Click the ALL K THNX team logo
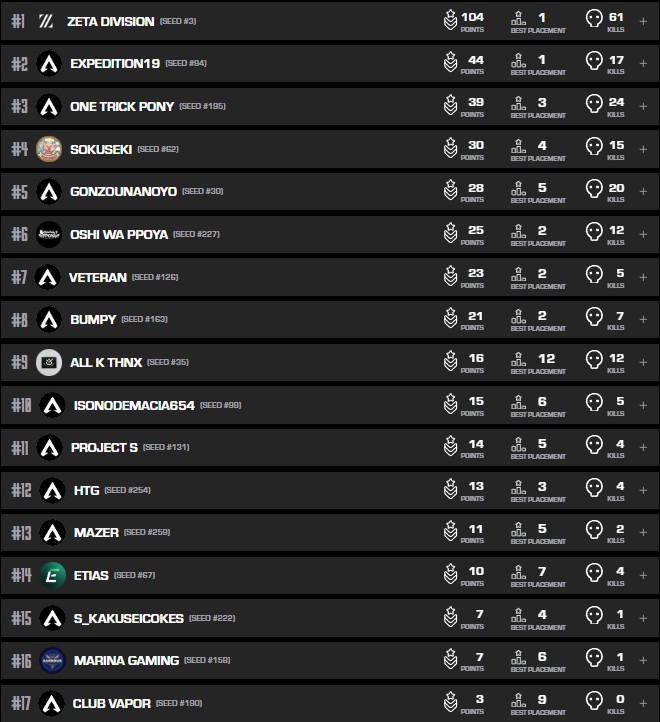This screenshot has height=722, width=660. [48, 362]
